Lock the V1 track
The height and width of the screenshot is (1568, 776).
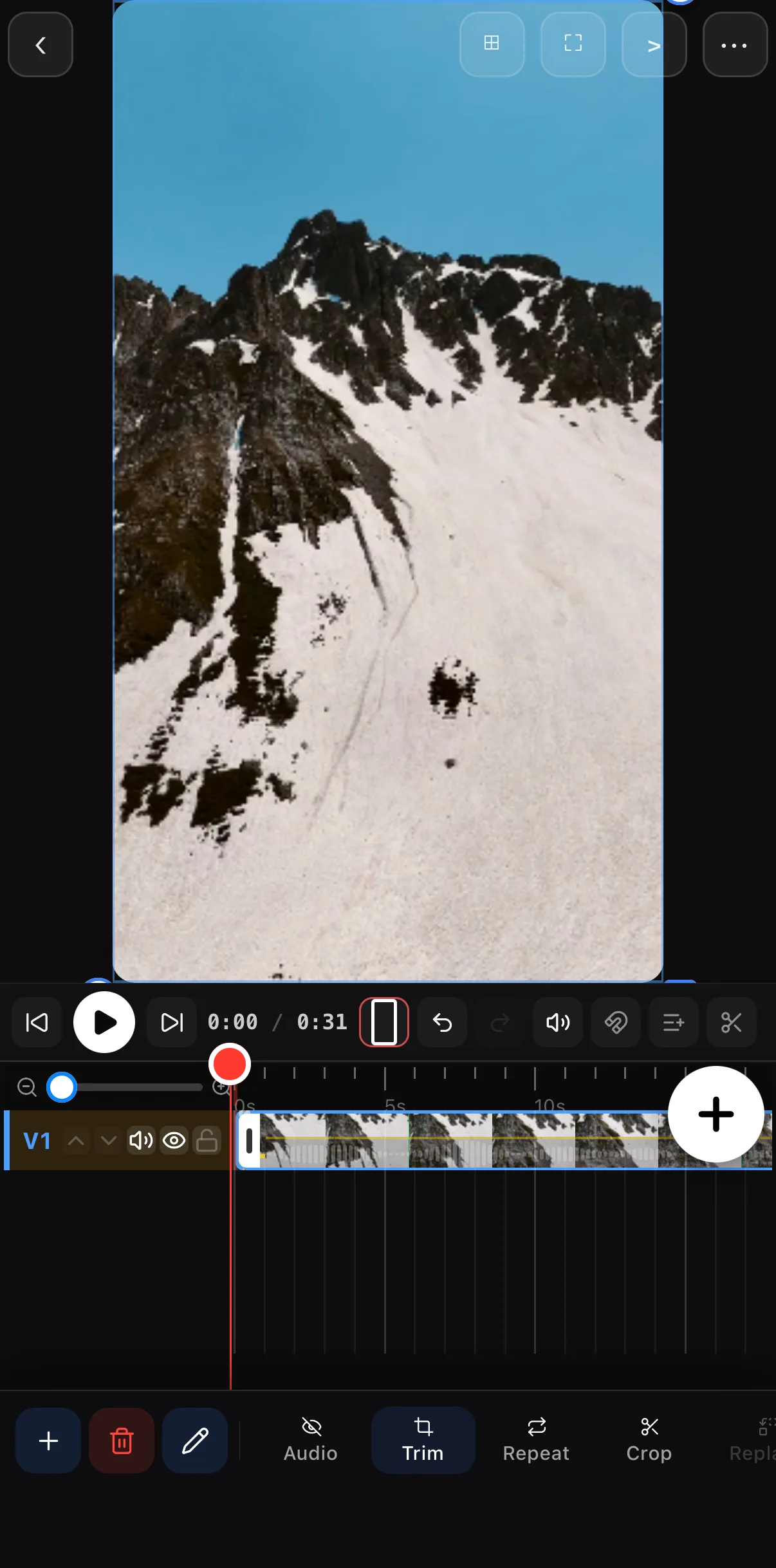tap(207, 1141)
